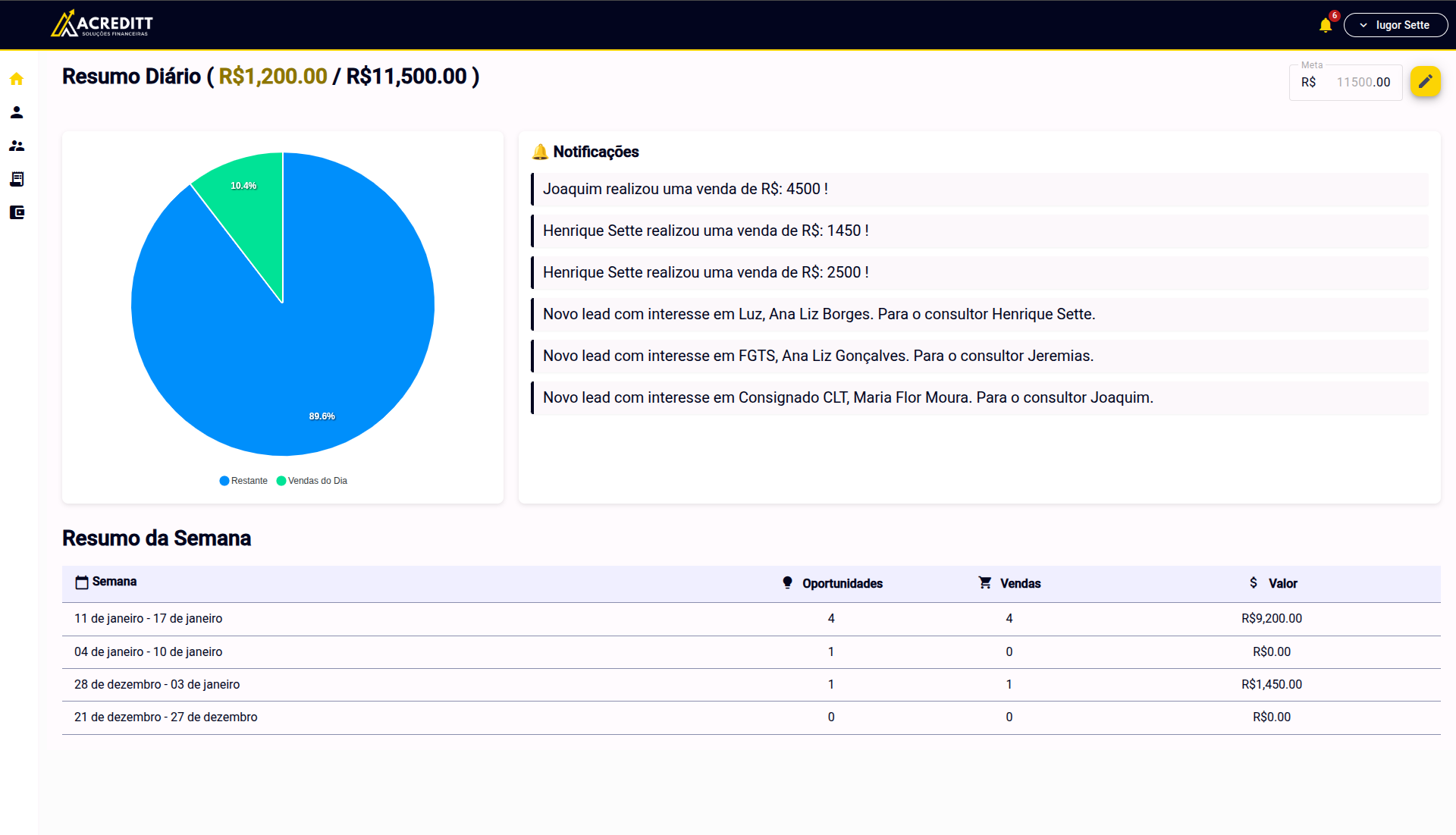Open the wallet icon at the sidebar bottom
The height and width of the screenshot is (835, 1456).
[x=17, y=212]
